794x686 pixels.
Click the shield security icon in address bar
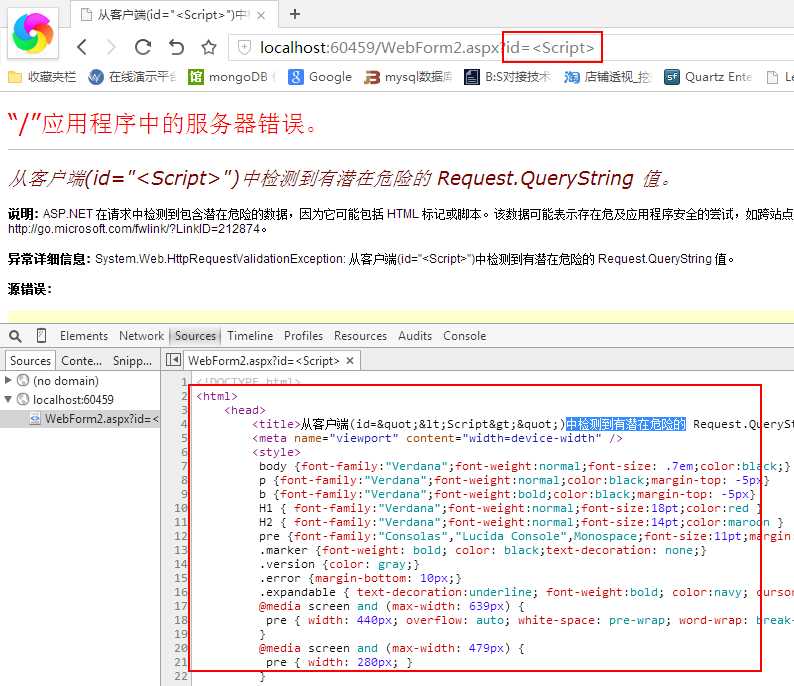[244, 48]
